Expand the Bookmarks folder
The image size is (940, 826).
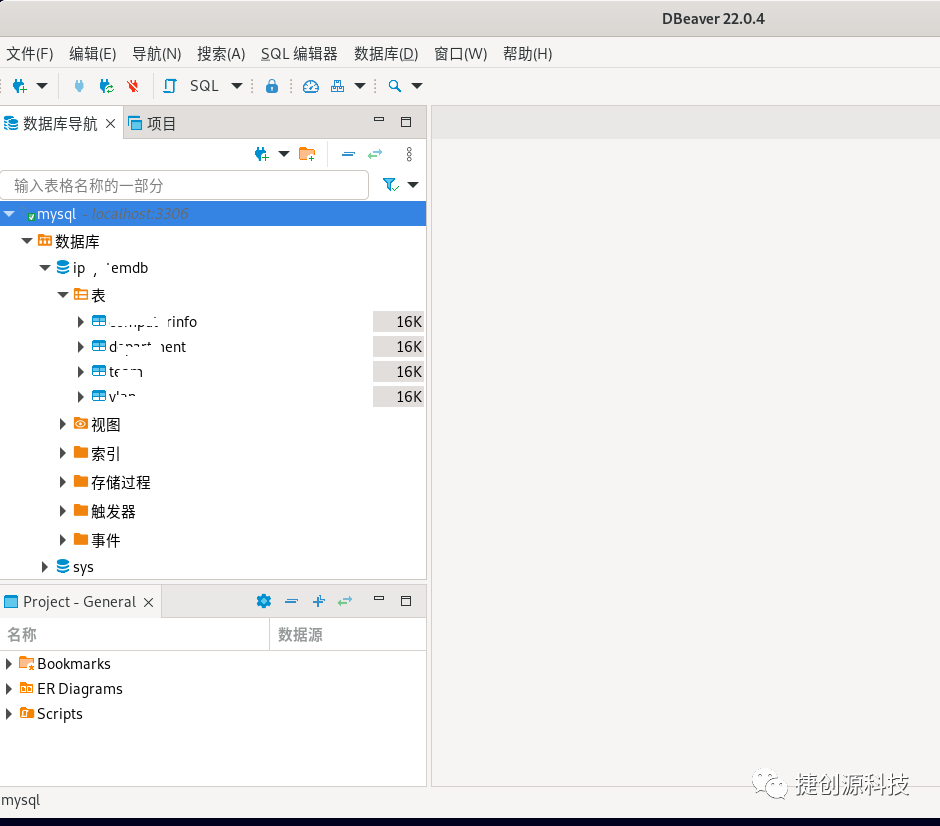[x=8, y=664]
